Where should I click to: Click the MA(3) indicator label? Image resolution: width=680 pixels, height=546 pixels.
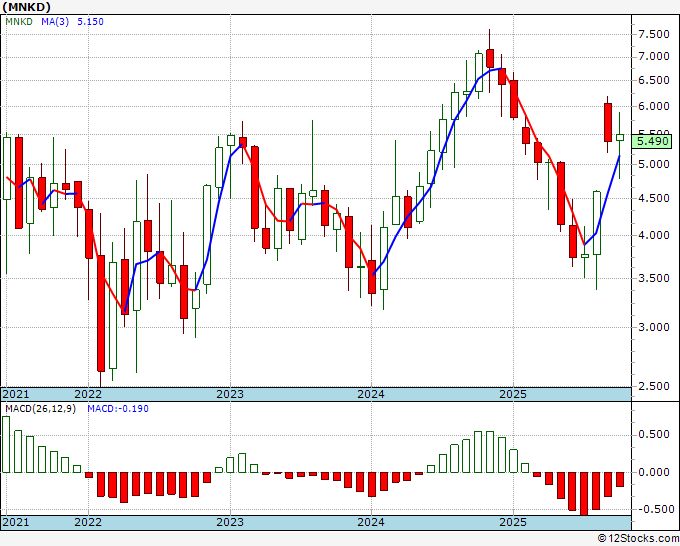(x=55, y=22)
